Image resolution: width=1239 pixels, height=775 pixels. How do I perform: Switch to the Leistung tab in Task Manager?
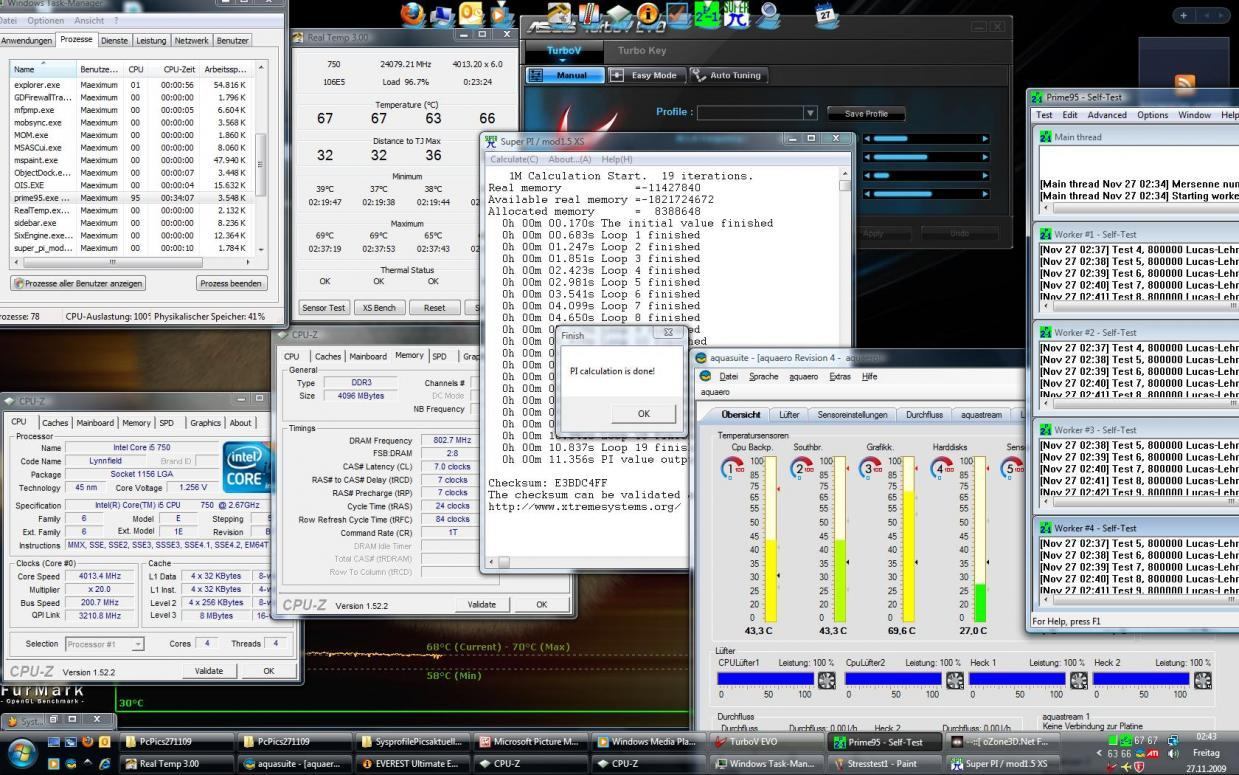point(151,40)
